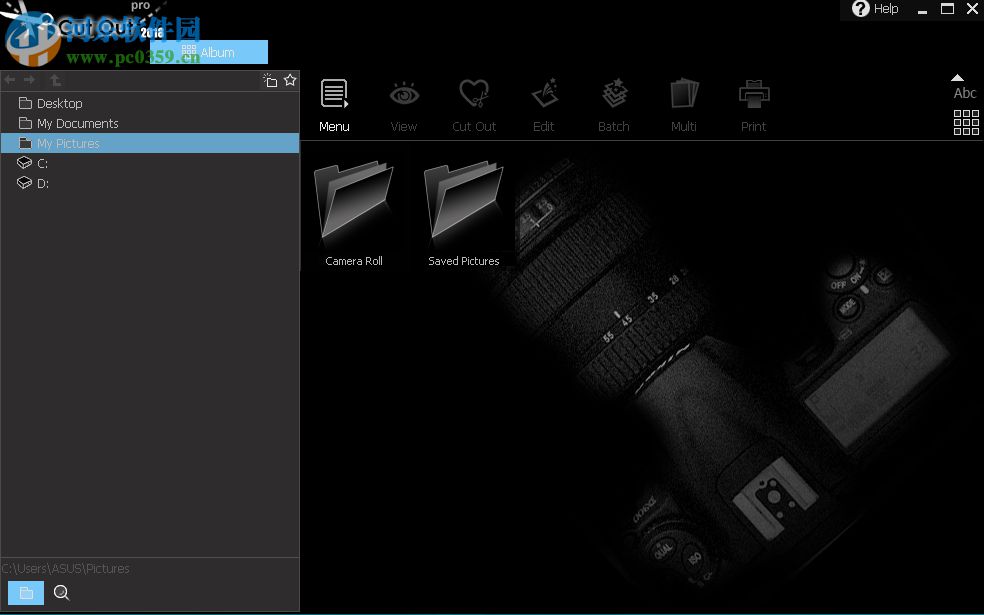Open the Camera Roll folder thumbnail
The height and width of the screenshot is (615, 984).
click(x=354, y=214)
